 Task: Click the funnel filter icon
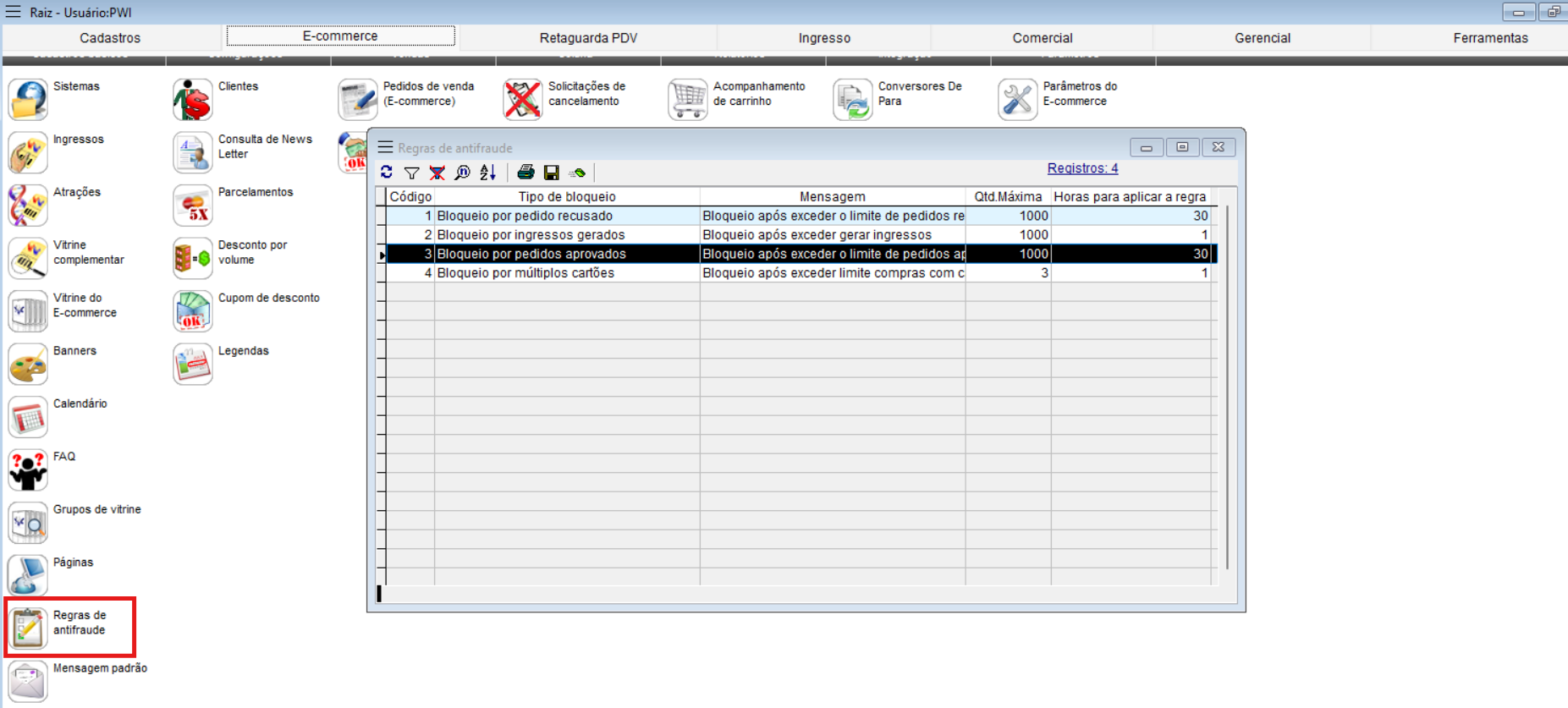click(412, 173)
